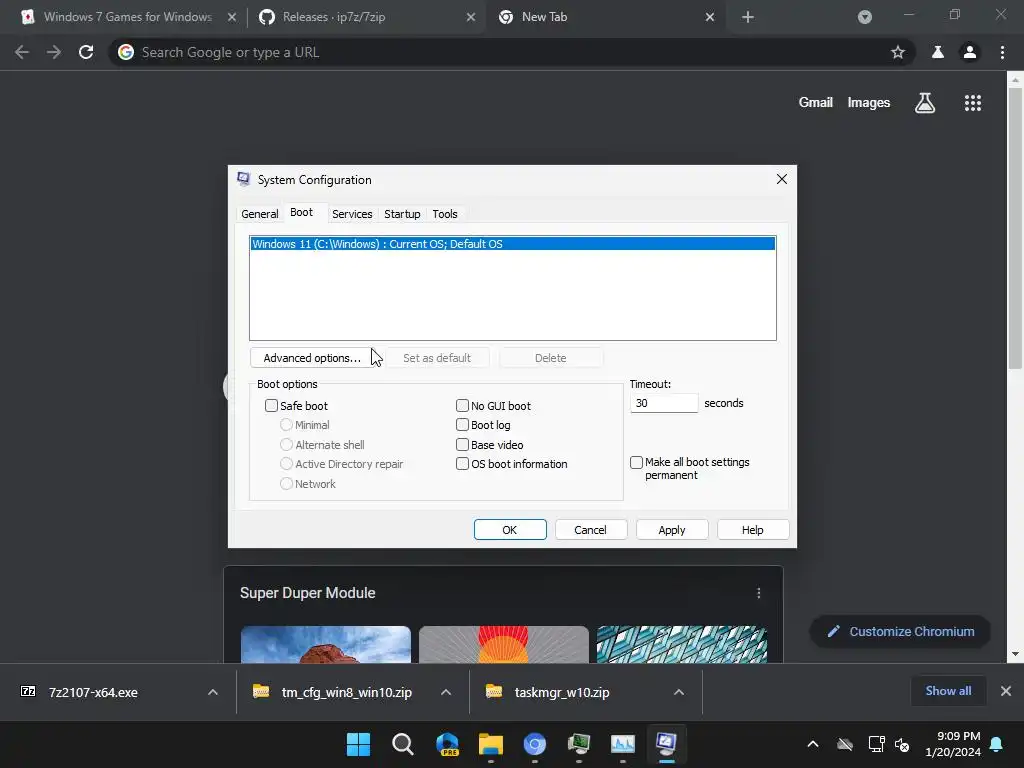1024x768 pixels.
Task: Expand options for 7z2107-x64.exe download
Action: click(x=212, y=692)
